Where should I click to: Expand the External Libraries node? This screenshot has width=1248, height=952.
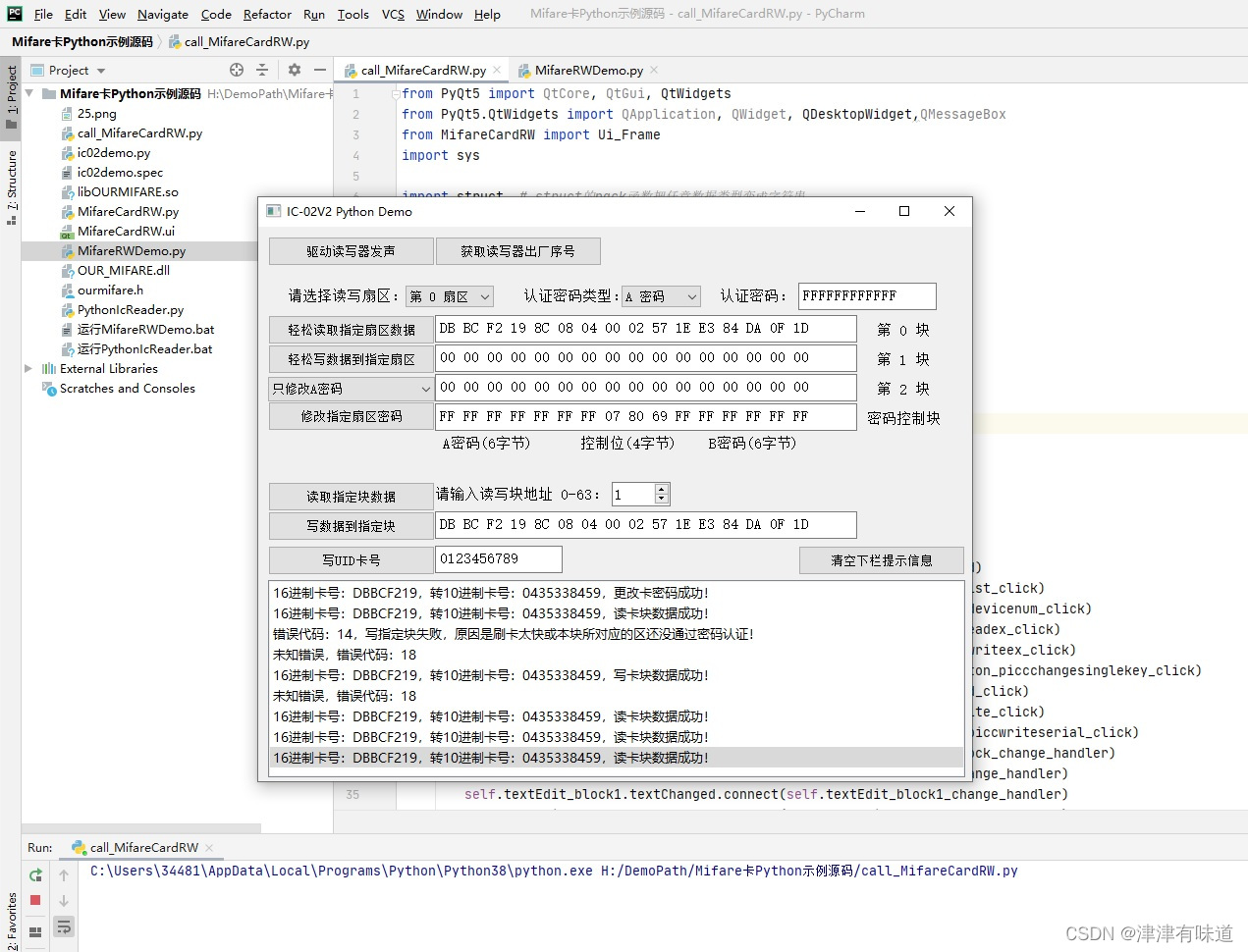click(28, 368)
